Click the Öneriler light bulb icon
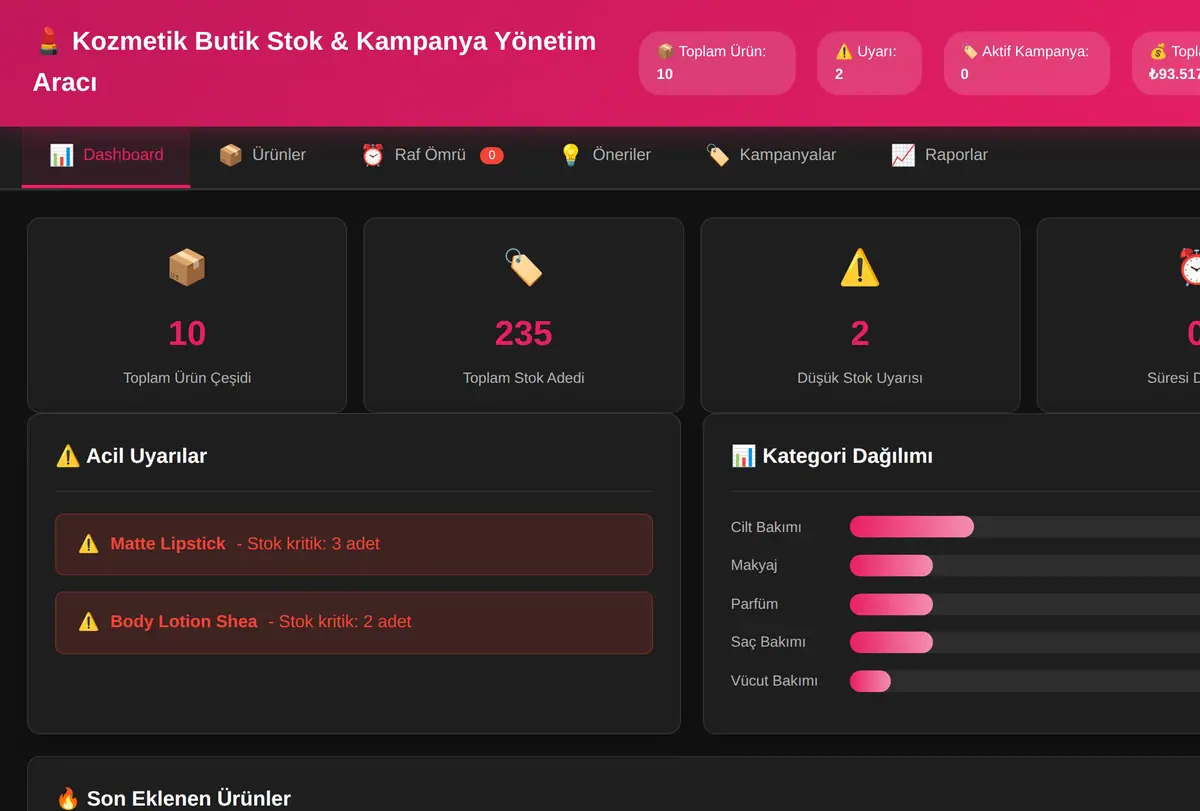The height and width of the screenshot is (811, 1200). (x=571, y=155)
